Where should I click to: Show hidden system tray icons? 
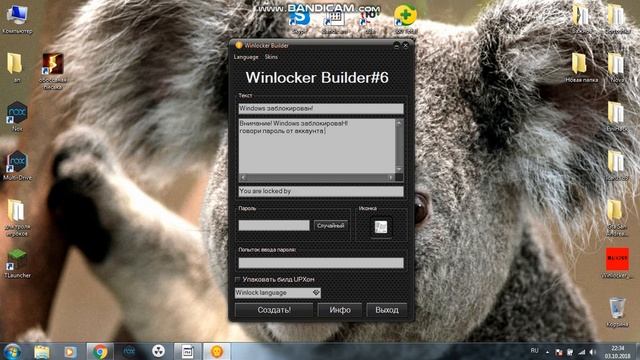[x=547, y=351]
